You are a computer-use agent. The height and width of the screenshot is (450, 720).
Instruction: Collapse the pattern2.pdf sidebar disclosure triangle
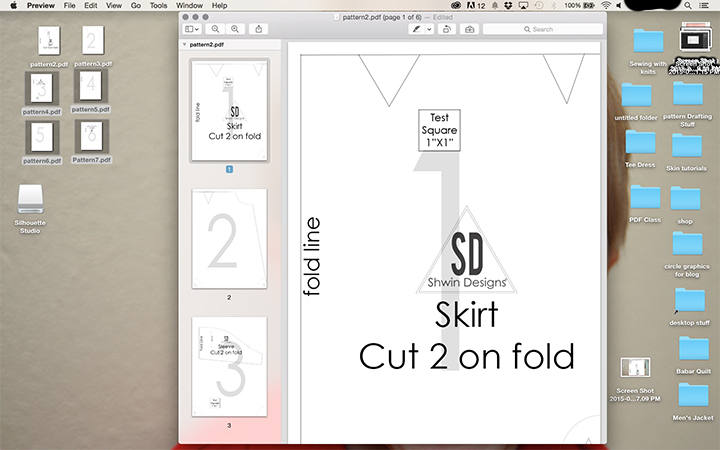[x=185, y=45]
